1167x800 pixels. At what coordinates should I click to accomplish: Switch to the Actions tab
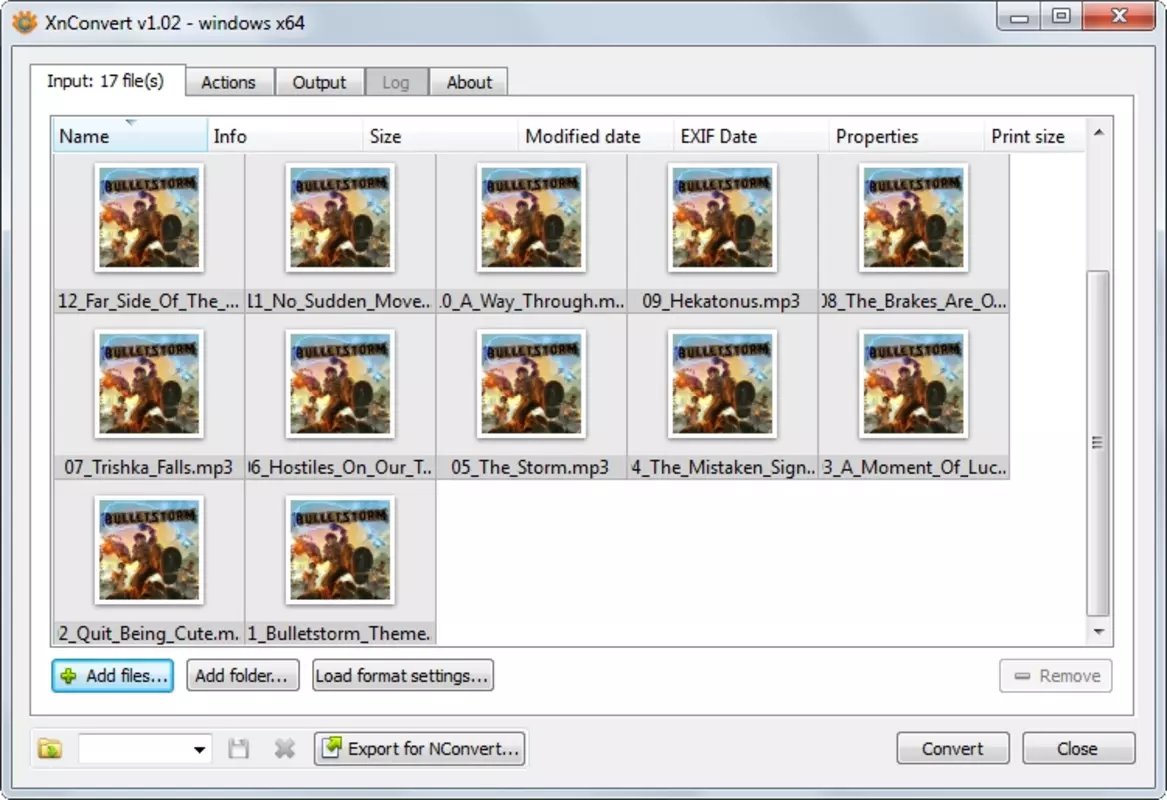click(228, 82)
